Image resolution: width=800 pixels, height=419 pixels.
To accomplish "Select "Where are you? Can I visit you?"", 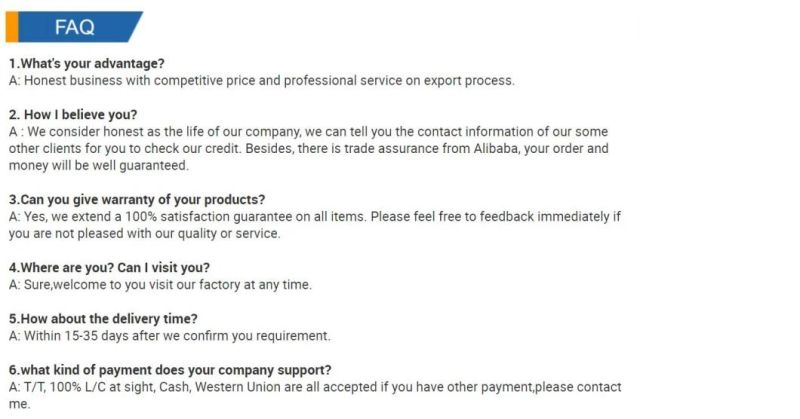I will 109,268.
